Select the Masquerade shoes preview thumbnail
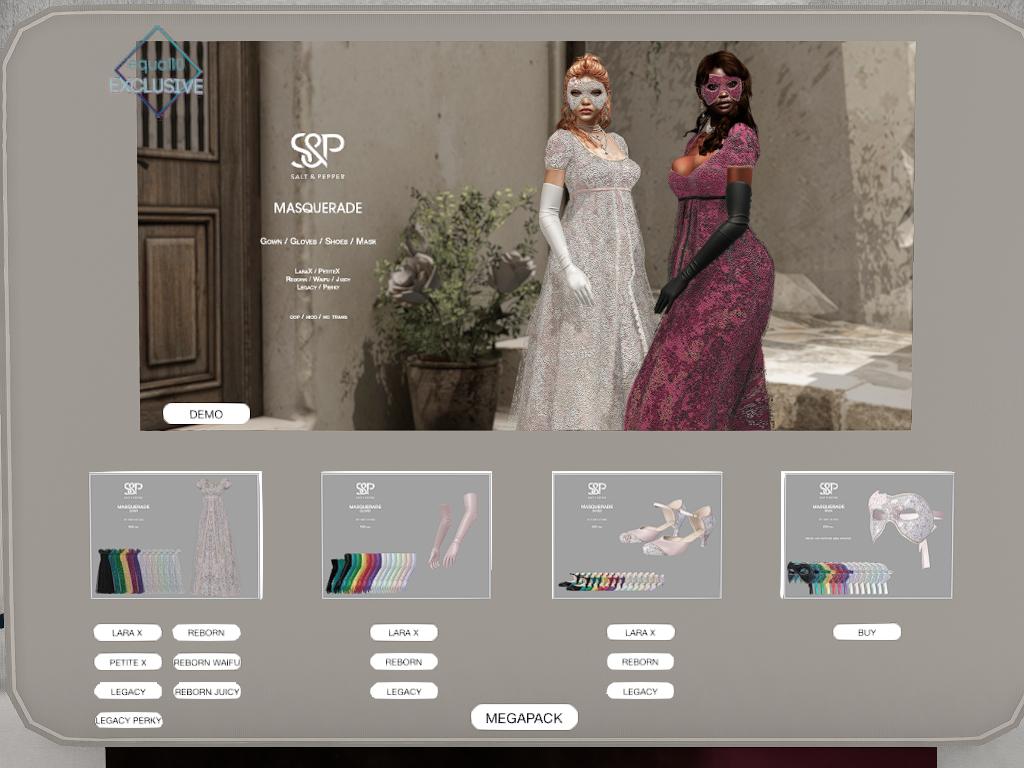The width and height of the screenshot is (1024, 768). pyautogui.click(x=637, y=535)
